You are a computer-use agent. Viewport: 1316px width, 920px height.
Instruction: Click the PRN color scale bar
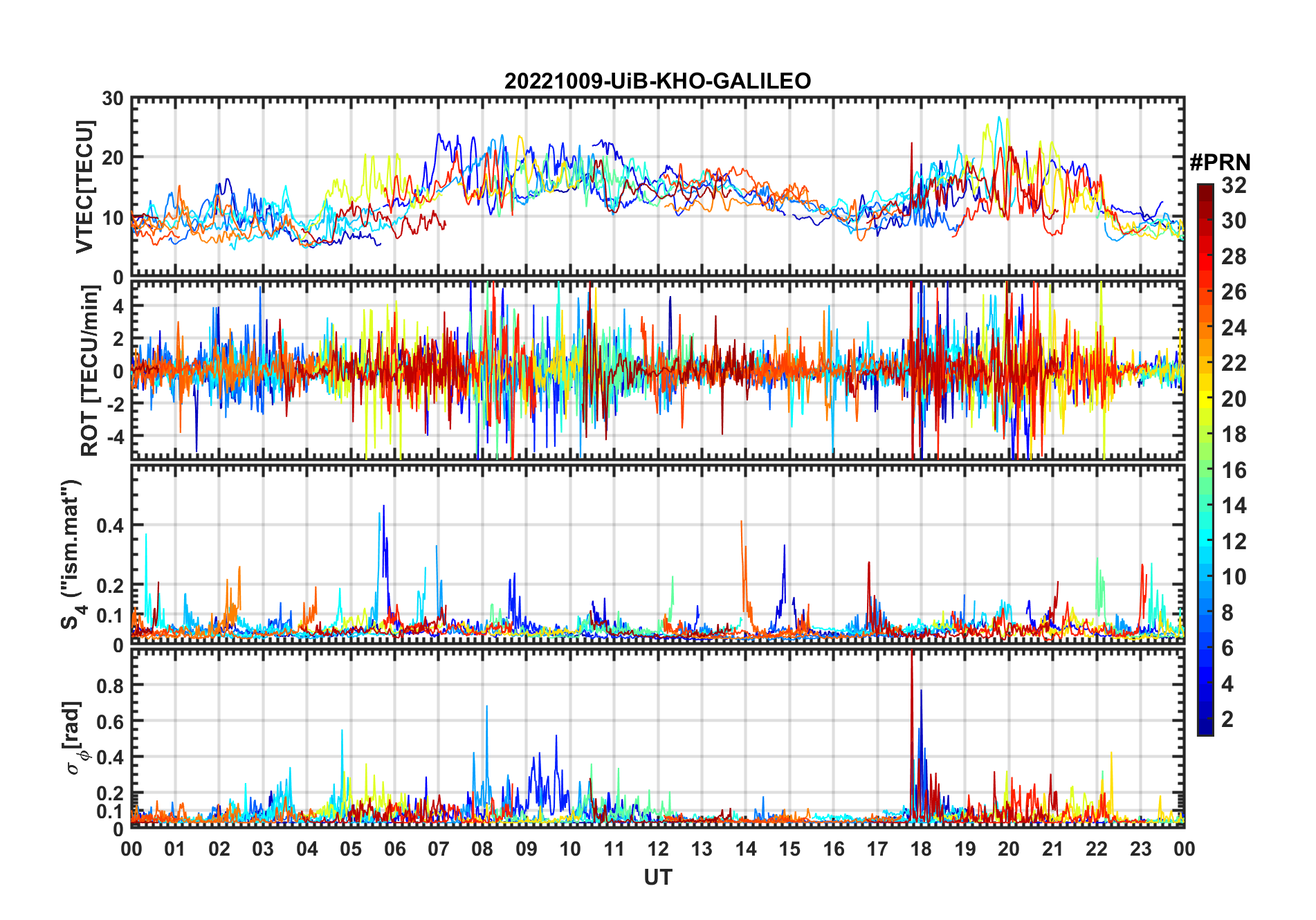tap(1205, 459)
